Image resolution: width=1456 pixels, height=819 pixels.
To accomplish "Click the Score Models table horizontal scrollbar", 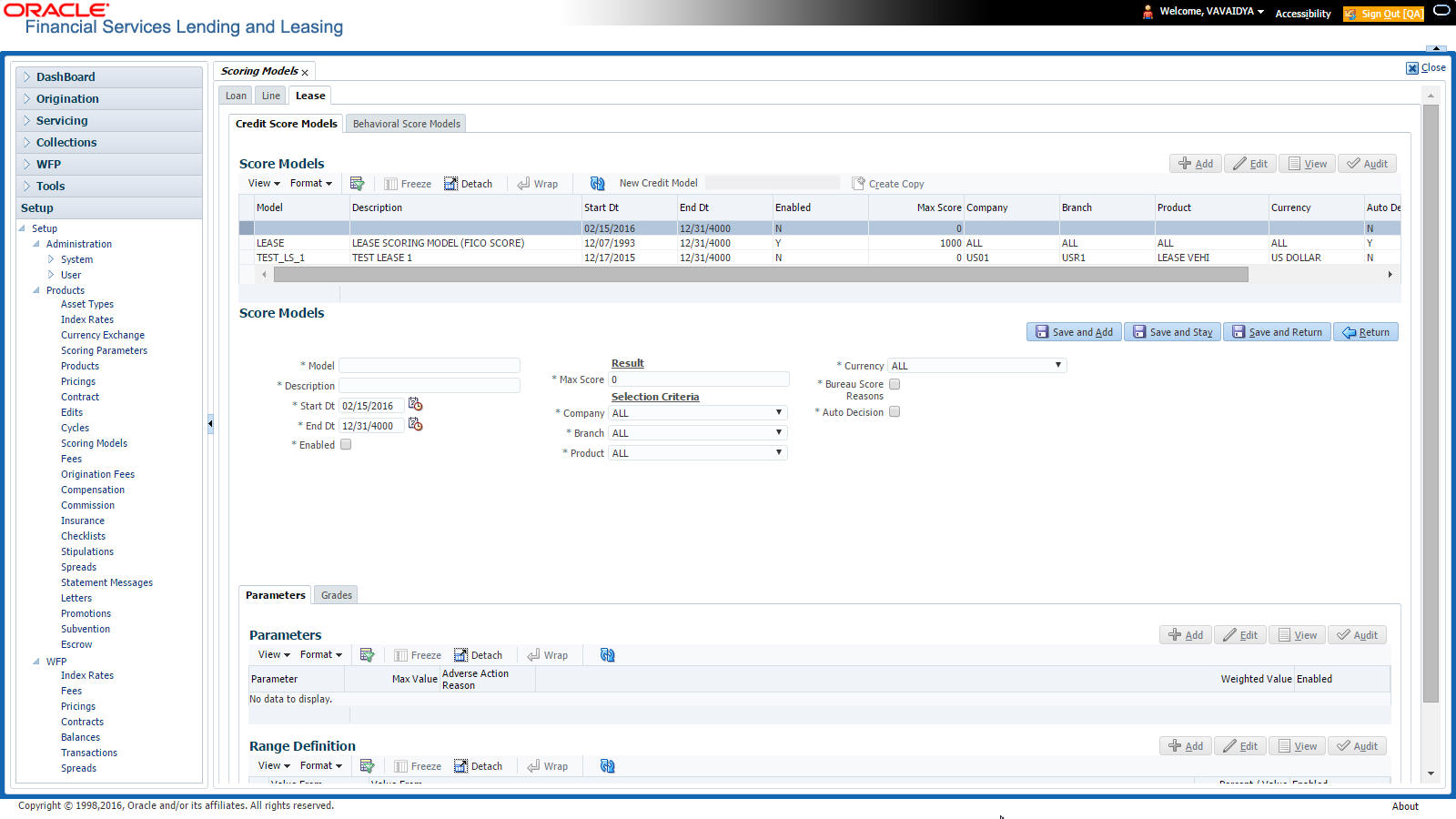I will pyautogui.click(x=762, y=275).
